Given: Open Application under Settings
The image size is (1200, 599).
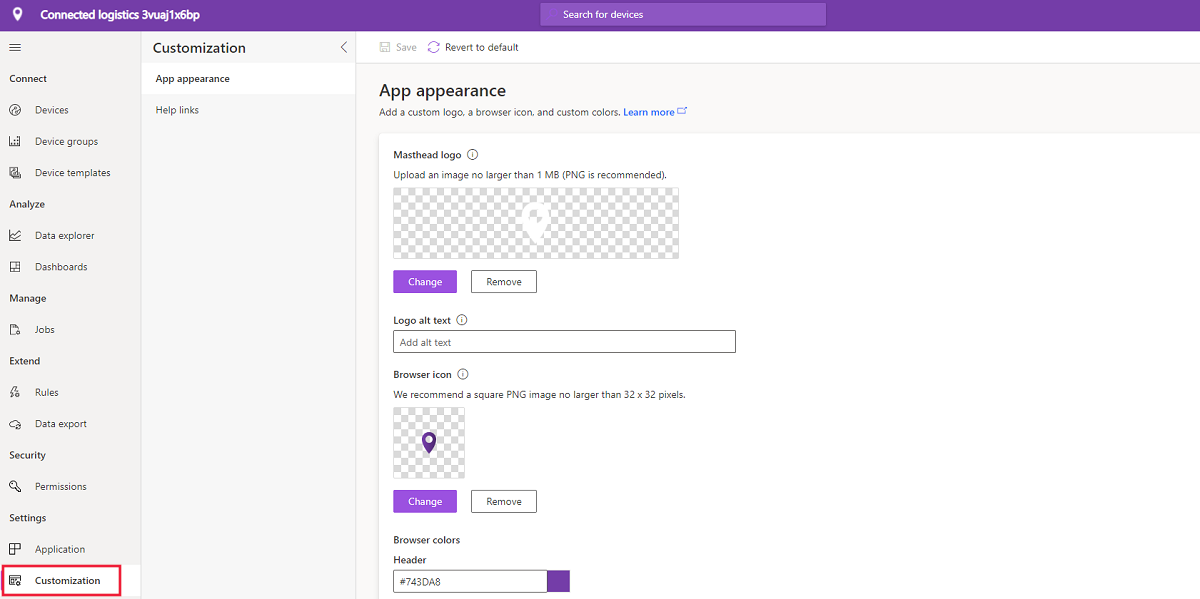Looking at the screenshot, I should 60,549.
